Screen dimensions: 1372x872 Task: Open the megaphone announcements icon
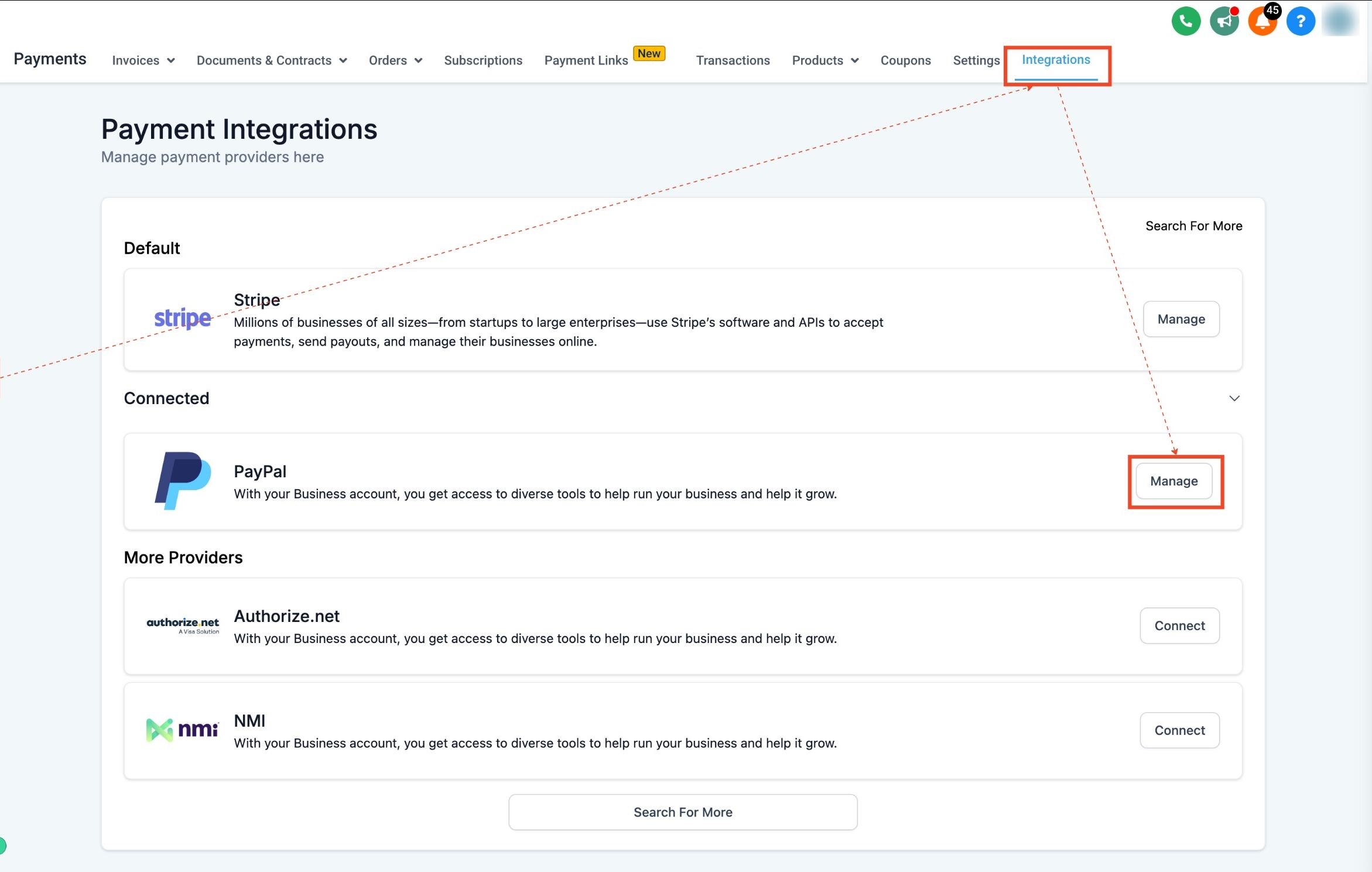pos(1224,22)
